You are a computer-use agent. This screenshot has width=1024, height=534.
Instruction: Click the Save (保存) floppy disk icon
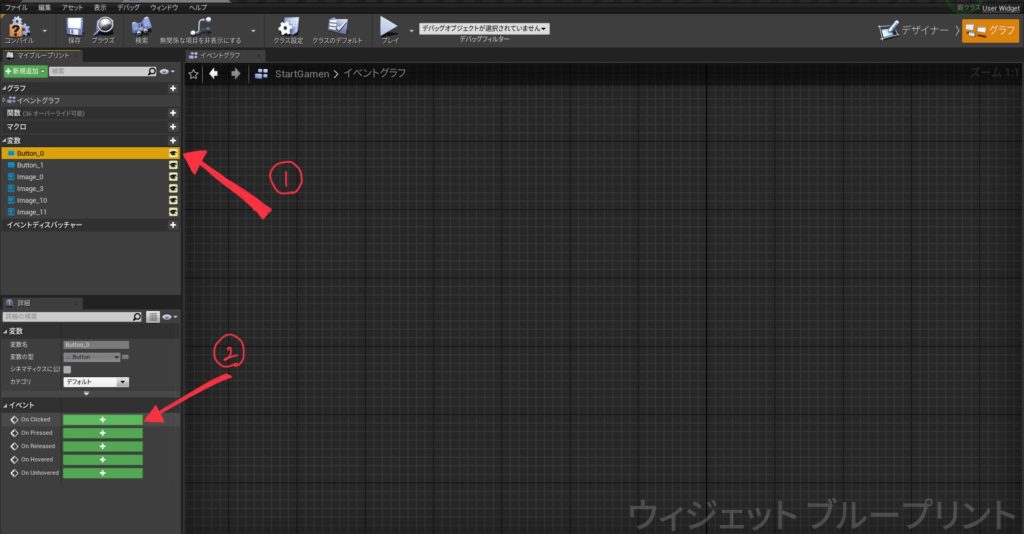[x=73, y=27]
